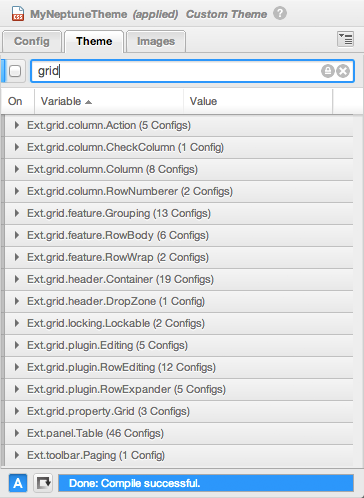Image resolution: width=364 pixels, height=498 pixels.
Task: Clear the grid filter text
Action: [x=343, y=71]
